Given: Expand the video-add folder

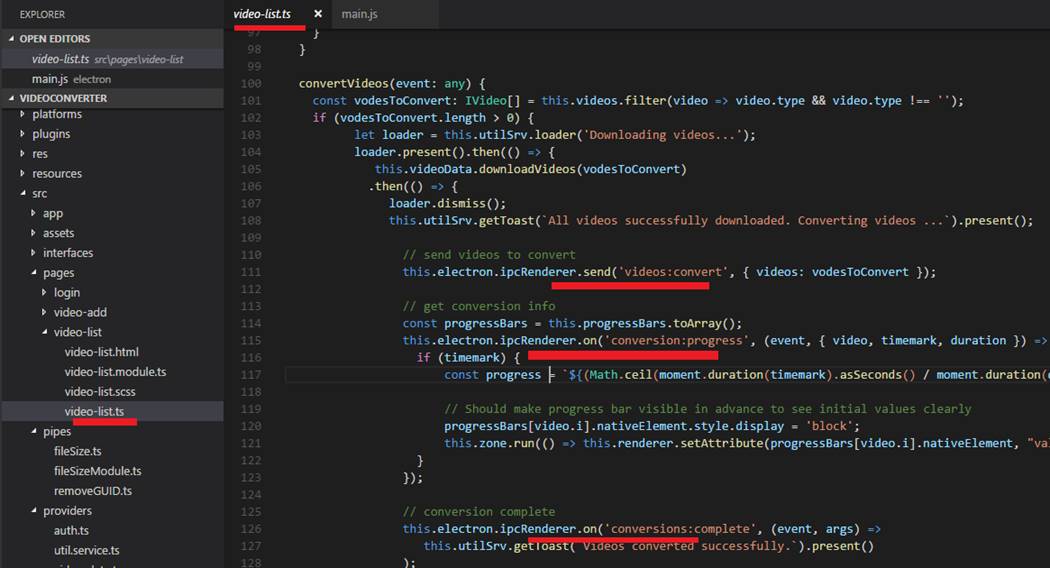Looking at the screenshot, I should 80,312.
